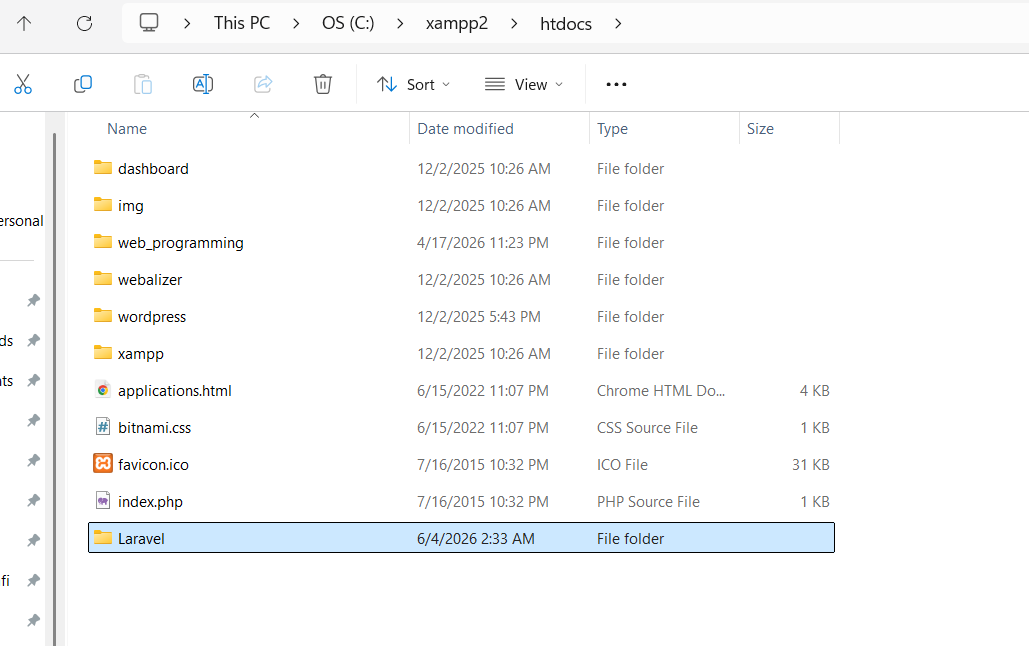The image size is (1029, 646).
Task: Select the wordpress folder name
Action: coord(152,316)
